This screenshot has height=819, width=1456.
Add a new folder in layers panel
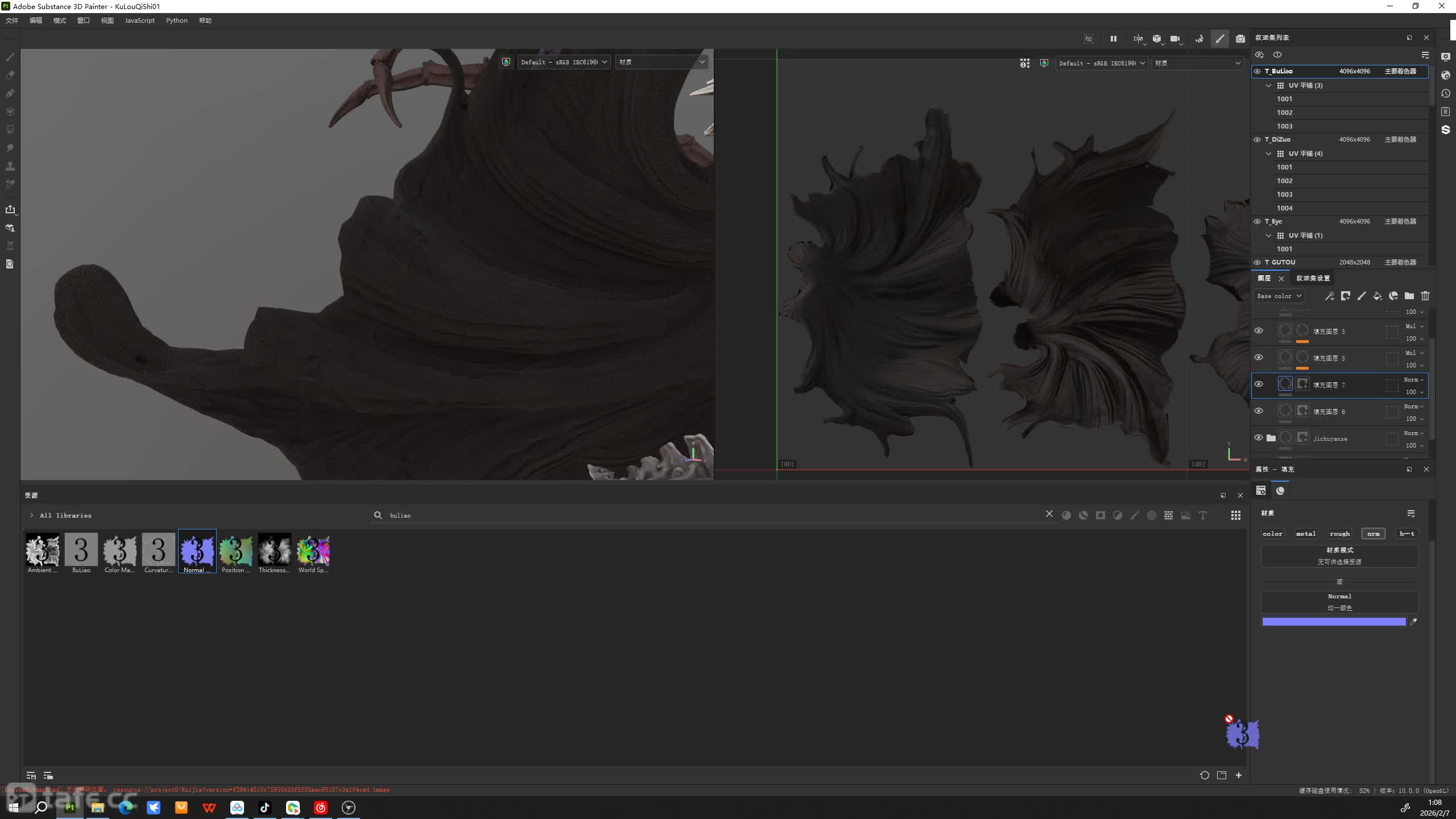pyautogui.click(x=1409, y=296)
